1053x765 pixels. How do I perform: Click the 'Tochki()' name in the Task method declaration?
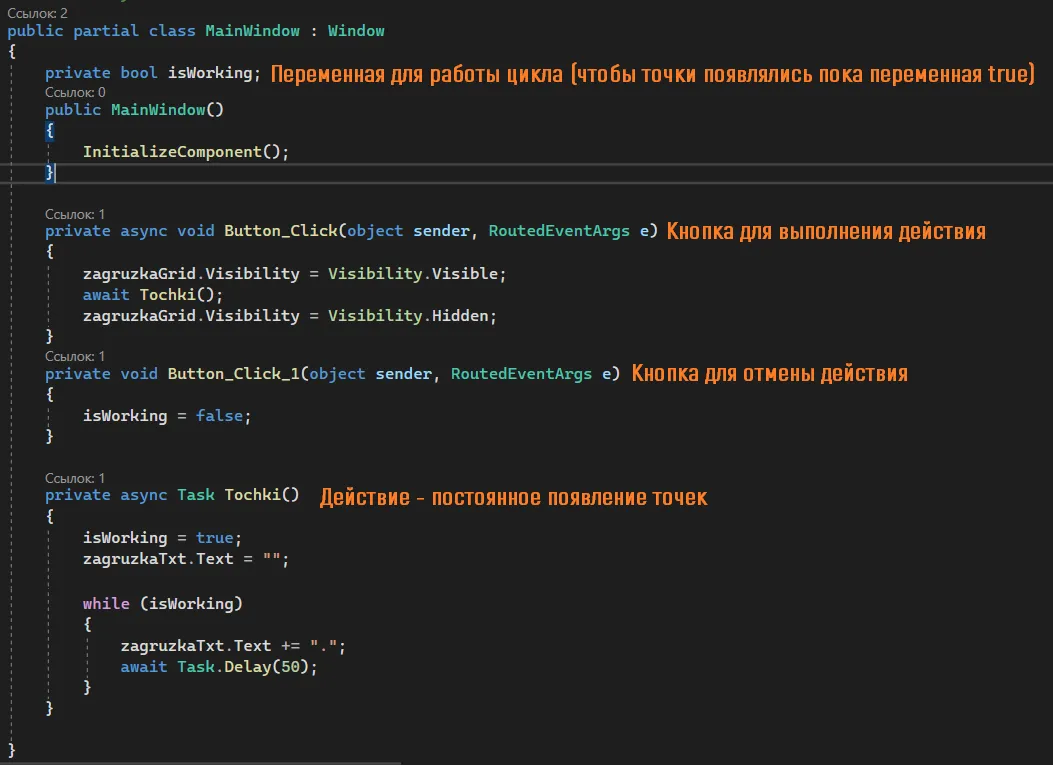[x=262, y=495]
